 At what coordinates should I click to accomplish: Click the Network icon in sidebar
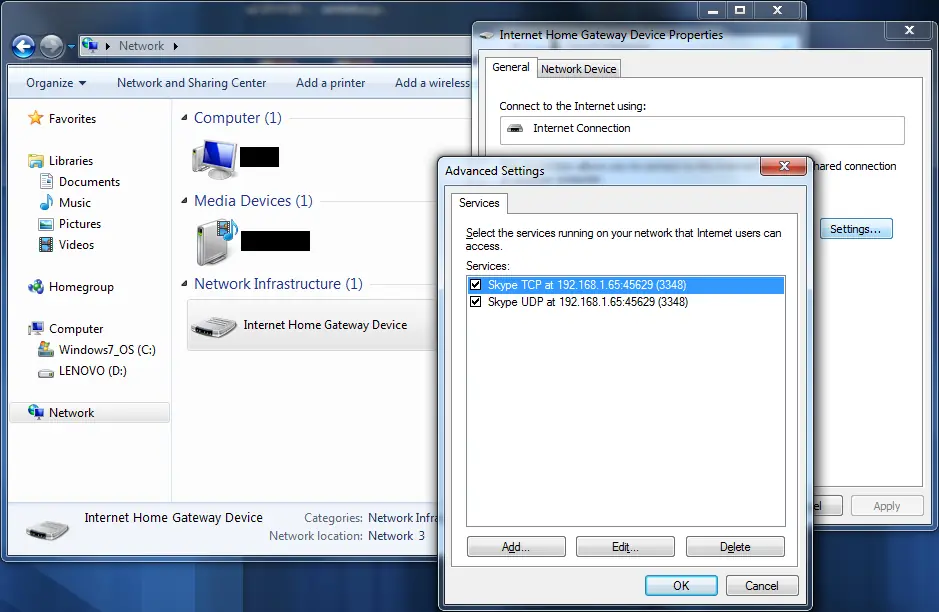36,412
